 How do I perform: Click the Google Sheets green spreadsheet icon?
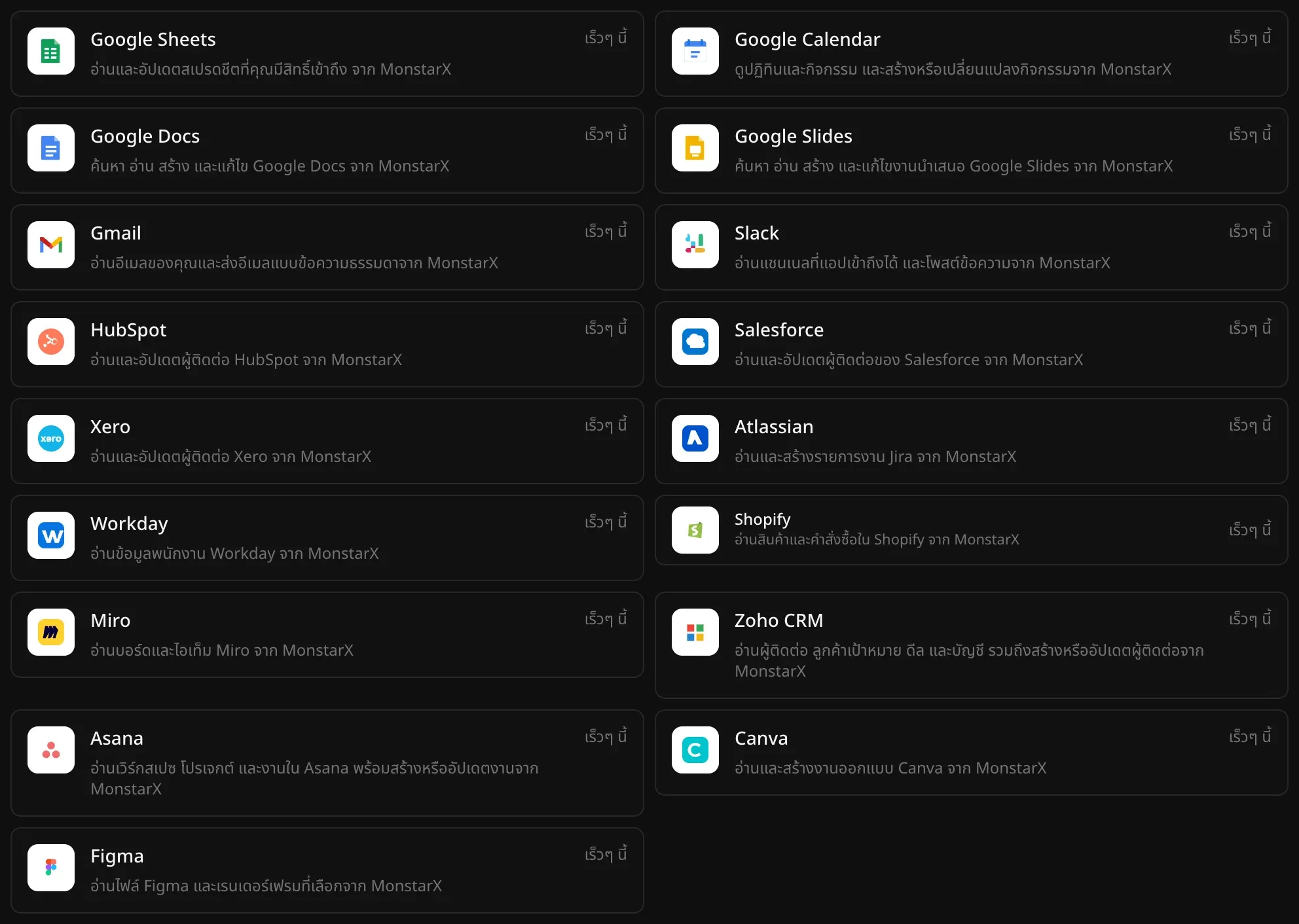pos(51,51)
